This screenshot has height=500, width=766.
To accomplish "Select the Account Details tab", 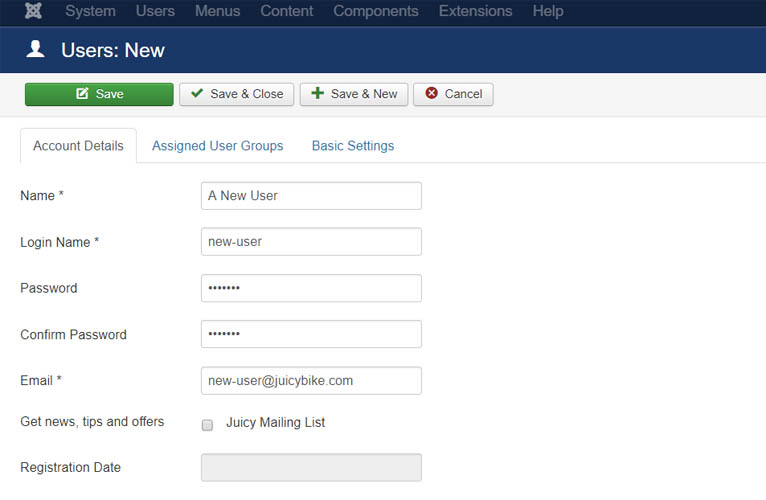I will [x=78, y=146].
